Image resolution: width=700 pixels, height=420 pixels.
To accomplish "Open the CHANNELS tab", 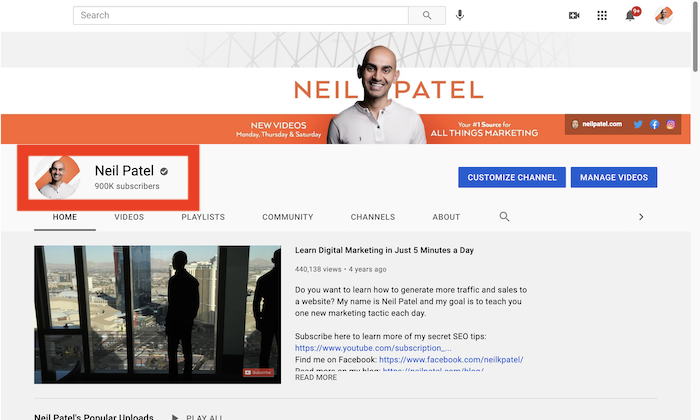I will pos(373,217).
